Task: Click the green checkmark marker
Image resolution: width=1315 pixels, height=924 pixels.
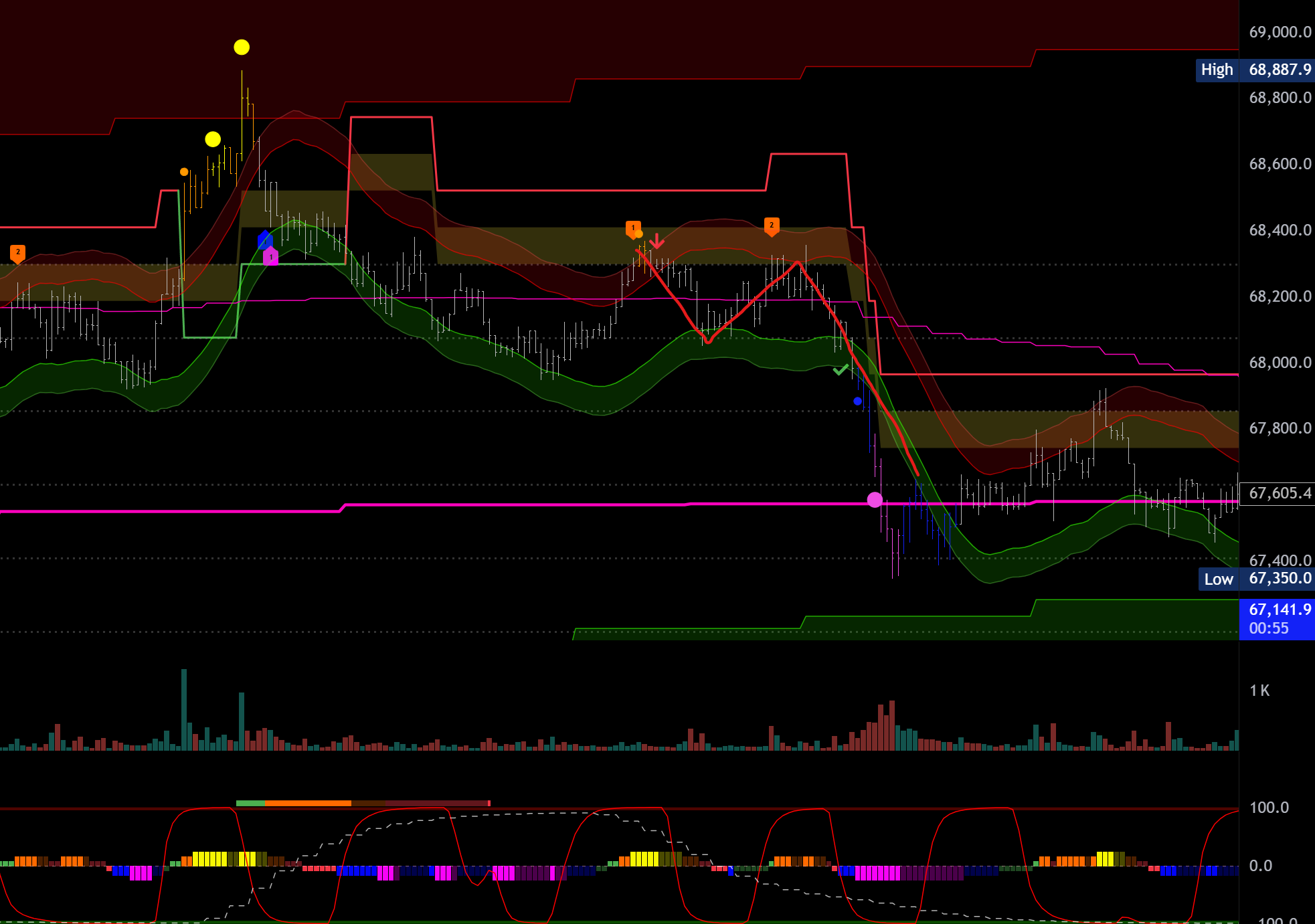Action: click(841, 369)
